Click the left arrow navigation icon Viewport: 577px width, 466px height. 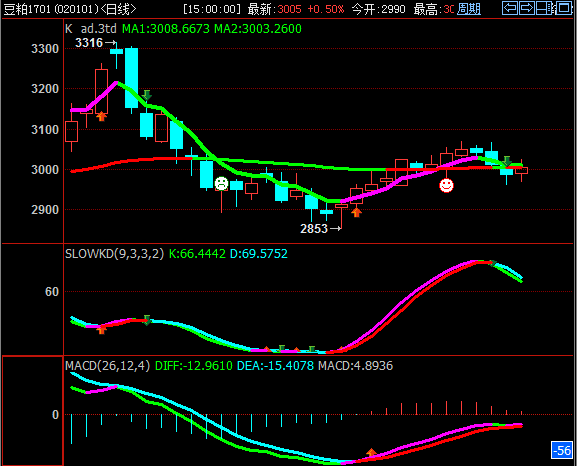pyautogui.click(x=510, y=8)
